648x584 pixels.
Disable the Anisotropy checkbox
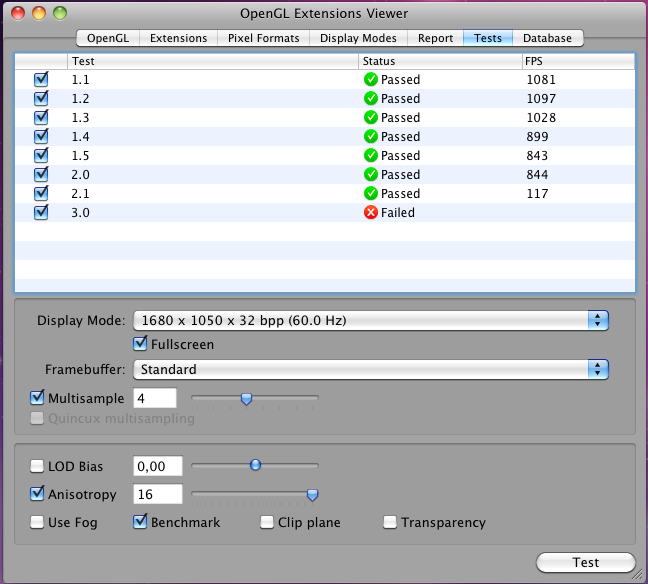click(37, 493)
